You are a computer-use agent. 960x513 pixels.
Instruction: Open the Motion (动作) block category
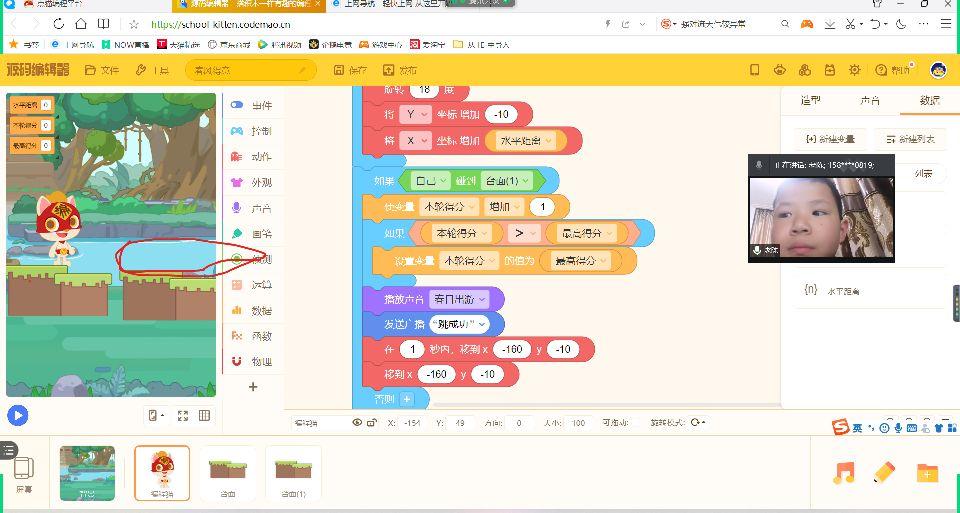(x=251, y=157)
